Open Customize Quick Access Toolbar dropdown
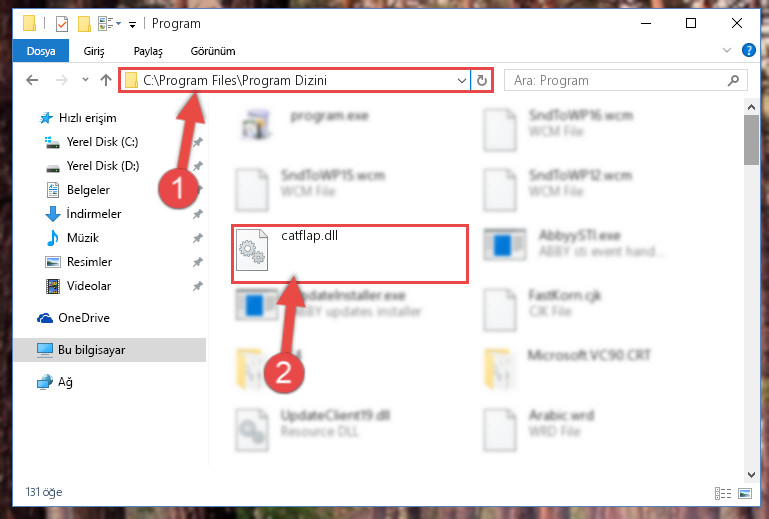The width and height of the screenshot is (769, 519). tap(132, 24)
